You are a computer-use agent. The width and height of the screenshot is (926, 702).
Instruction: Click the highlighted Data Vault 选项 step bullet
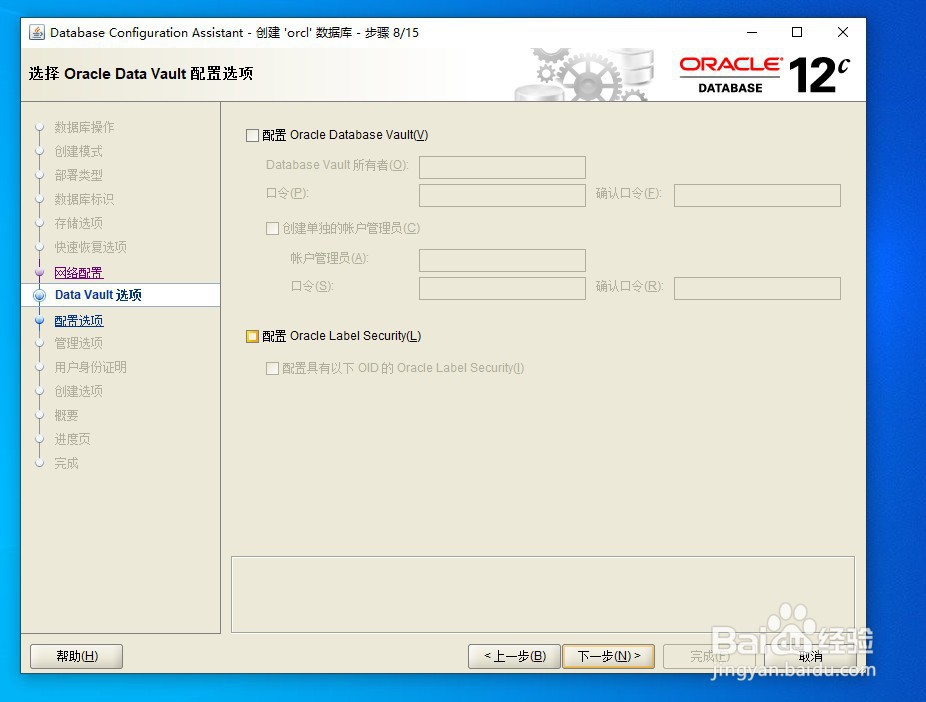(x=39, y=294)
